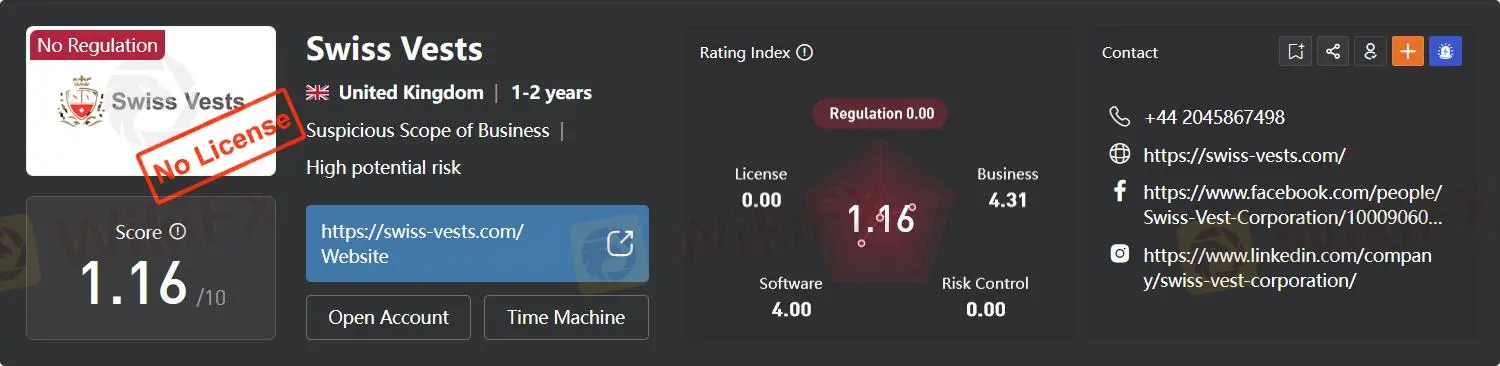Click the Instagram-style icon beside LinkedIn URL

pos(1120,254)
